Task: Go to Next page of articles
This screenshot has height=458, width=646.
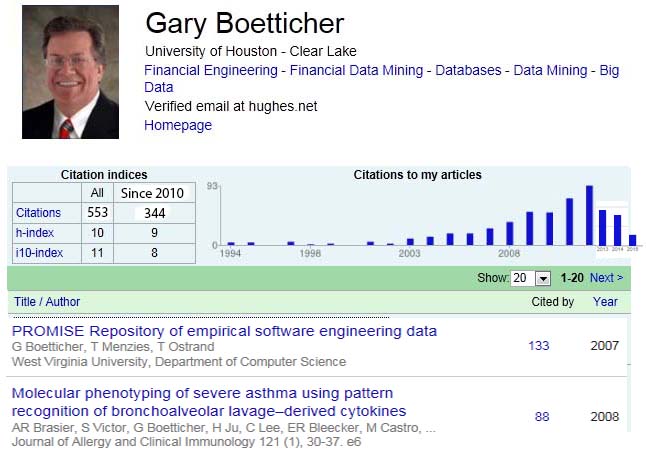Action: click(606, 278)
